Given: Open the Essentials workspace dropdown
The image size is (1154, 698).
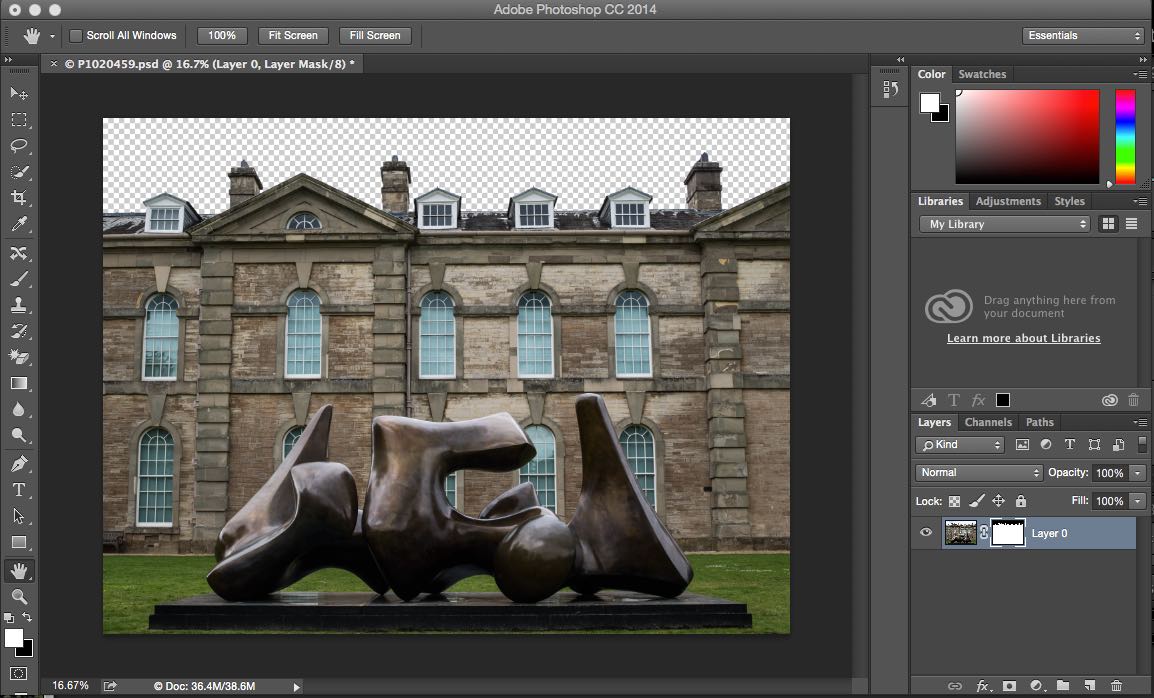Looking at the screenshot, I should coord(1083,36).
